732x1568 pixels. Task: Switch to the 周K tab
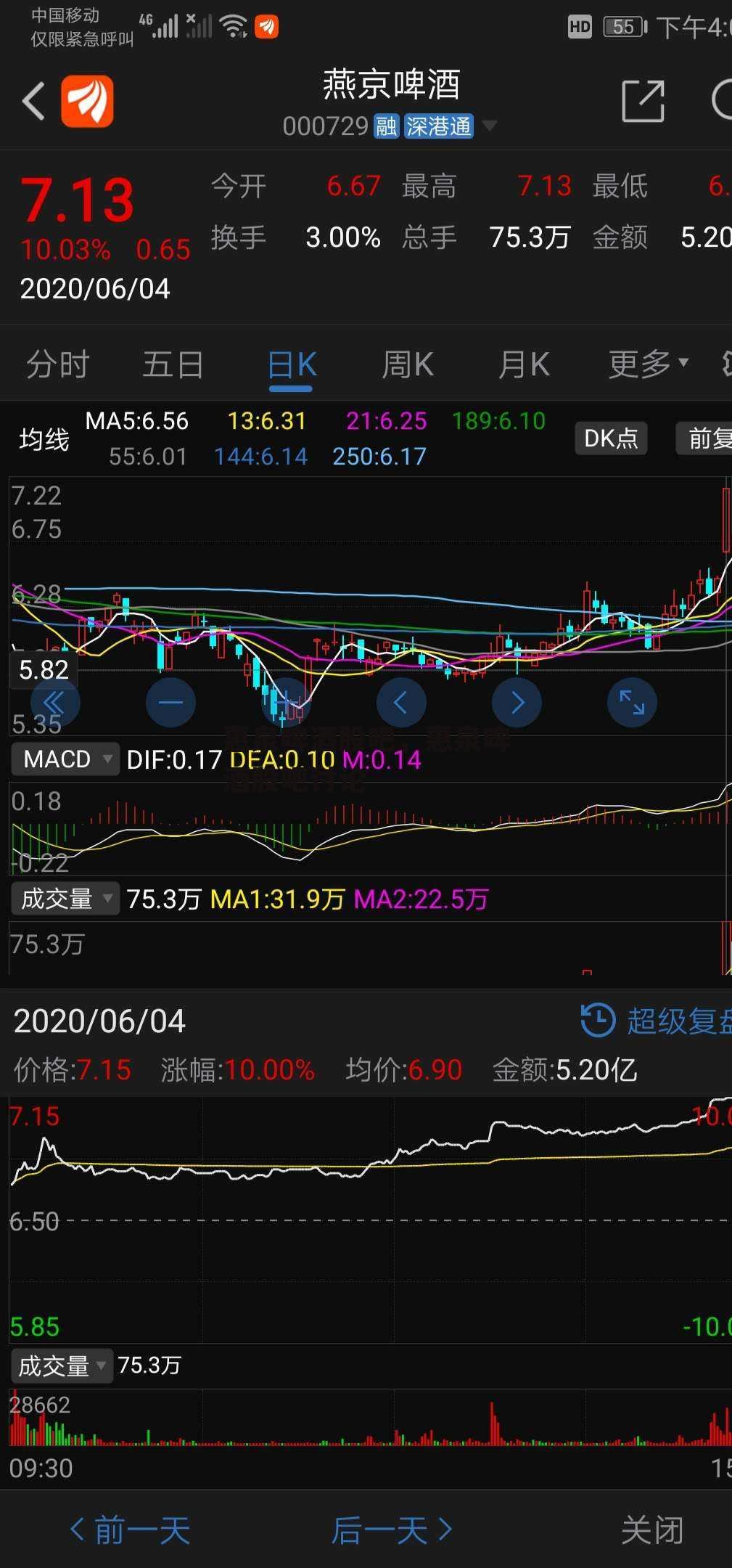[408, 364]
